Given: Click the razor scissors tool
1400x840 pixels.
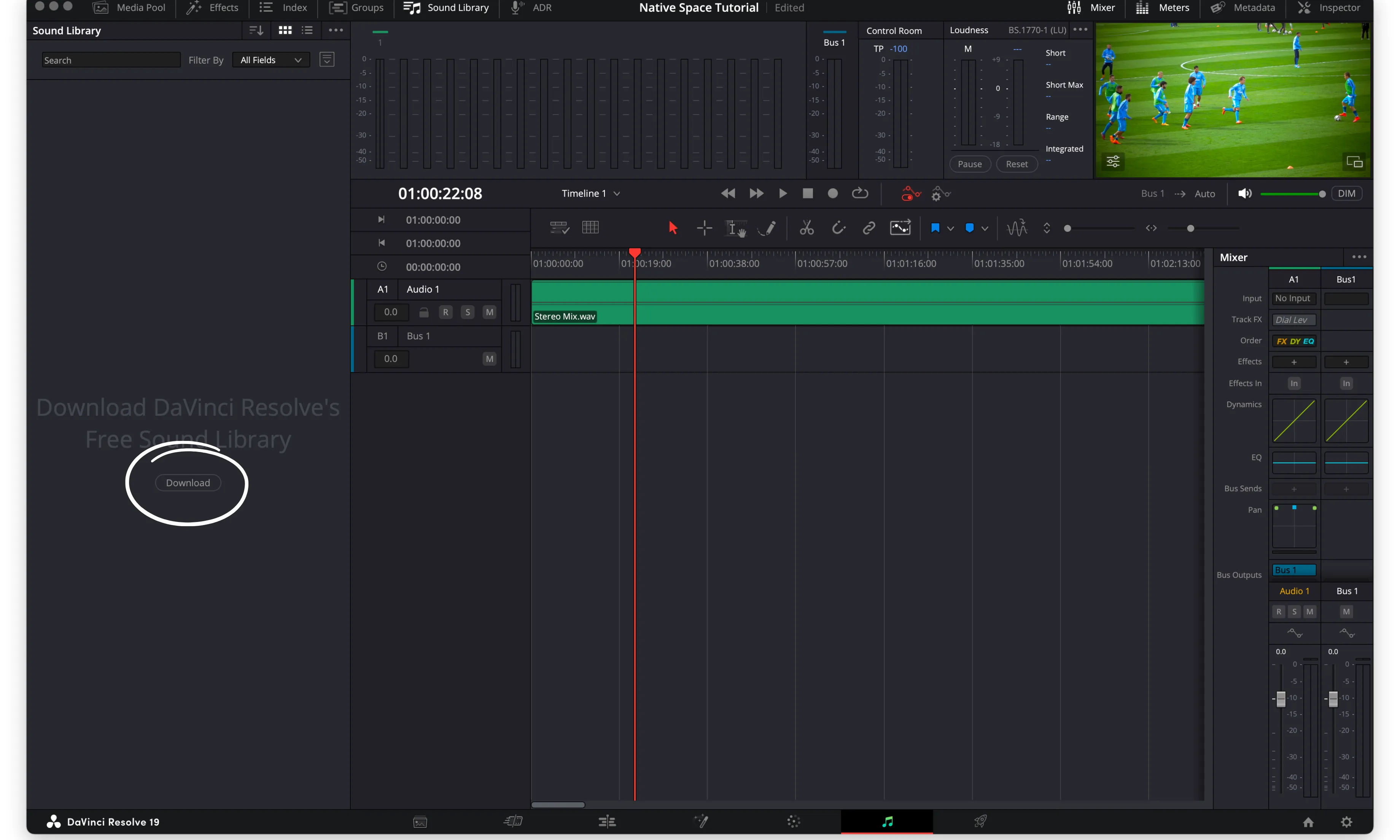Looking at the screenshot, I should (807, 228).
